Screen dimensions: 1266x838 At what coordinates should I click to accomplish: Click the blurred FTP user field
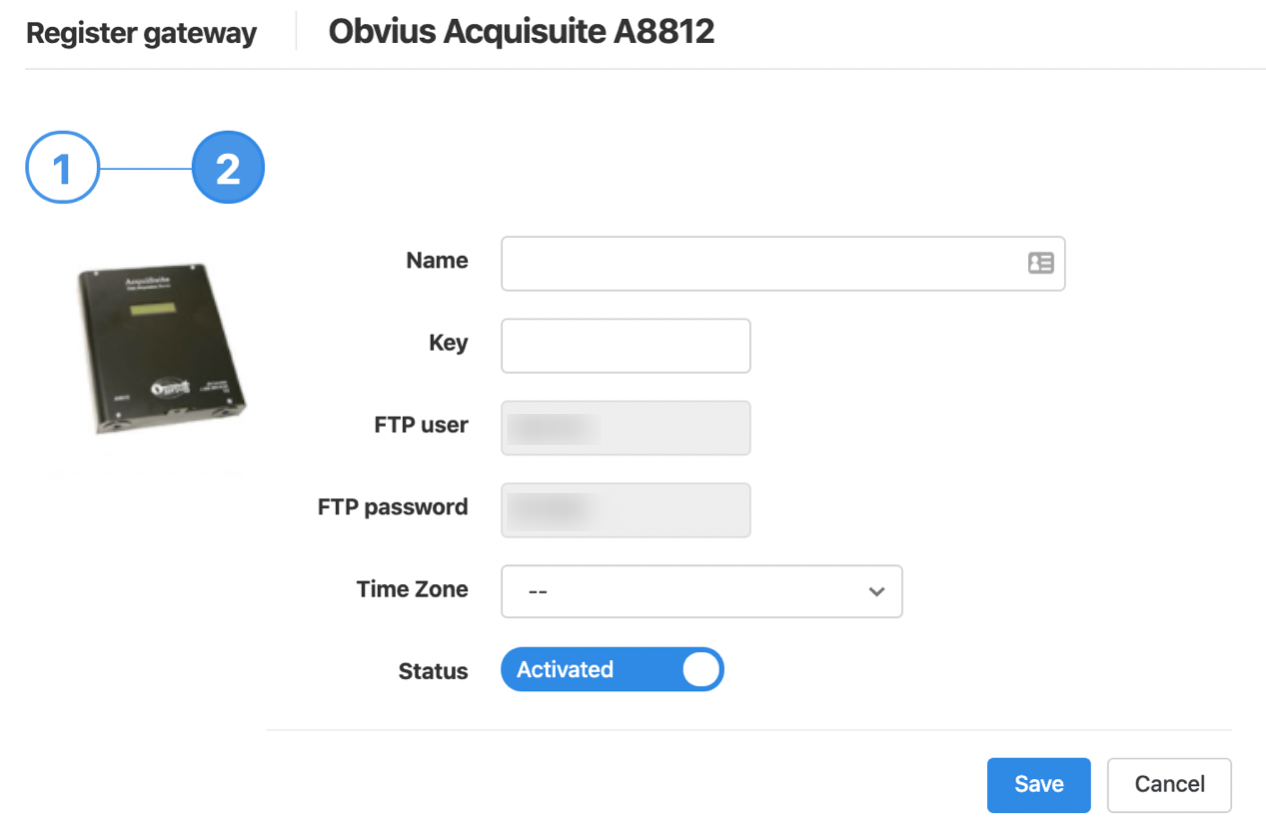point(626,428)
